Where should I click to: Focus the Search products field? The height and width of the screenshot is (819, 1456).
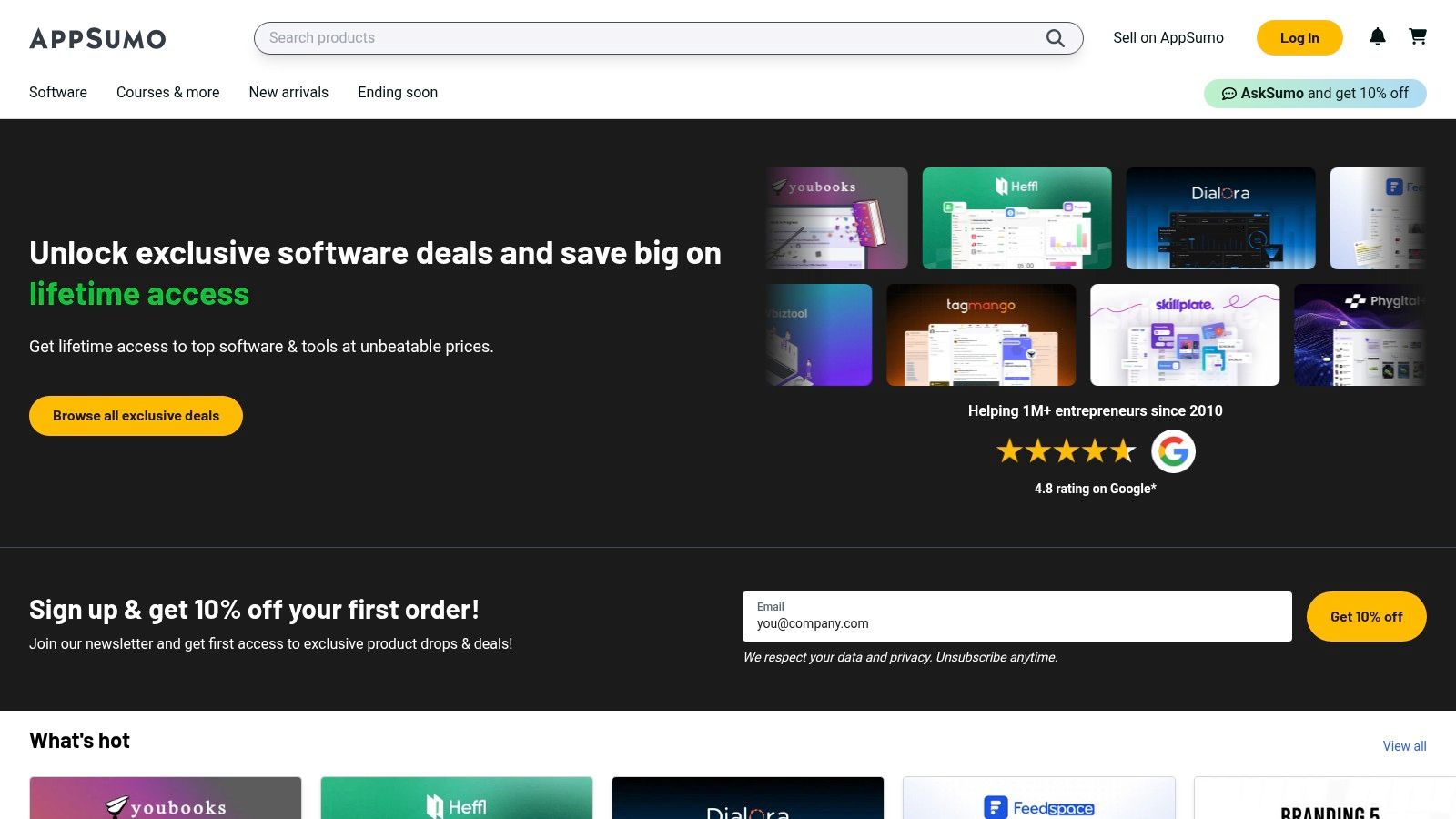tap(668, 38)
